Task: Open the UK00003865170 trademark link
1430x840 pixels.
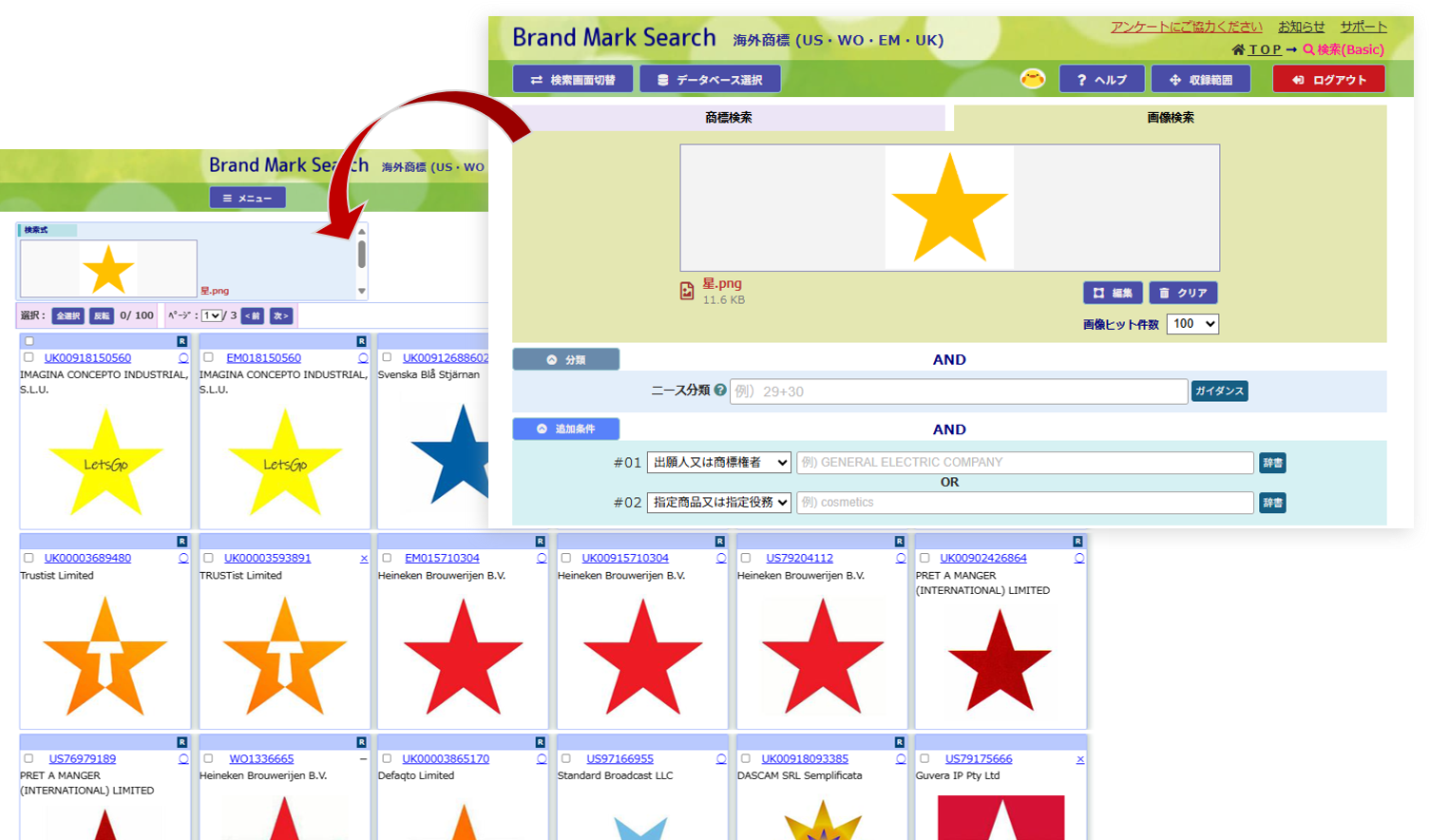Action: (x=446, y=759)
